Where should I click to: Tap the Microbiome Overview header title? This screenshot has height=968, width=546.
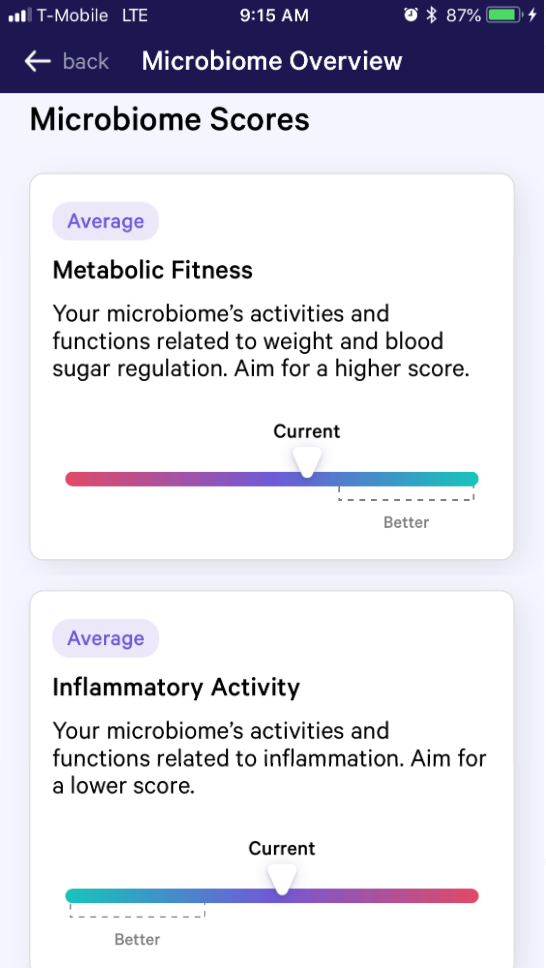tap(272, 61)
